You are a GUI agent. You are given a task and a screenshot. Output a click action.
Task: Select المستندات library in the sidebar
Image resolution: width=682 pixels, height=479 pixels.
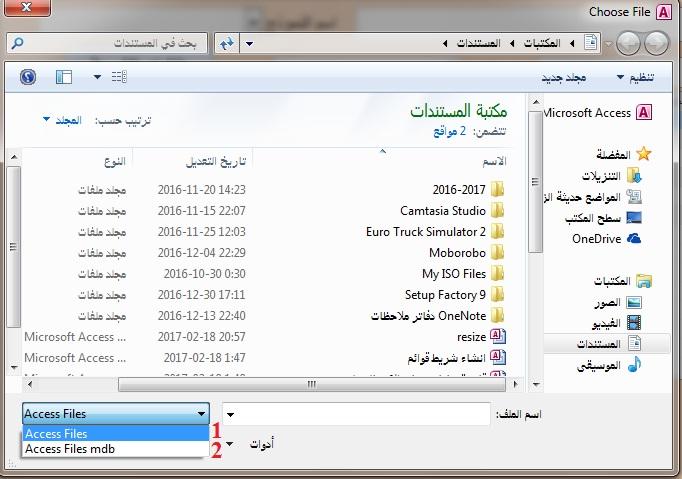[606, 344]
